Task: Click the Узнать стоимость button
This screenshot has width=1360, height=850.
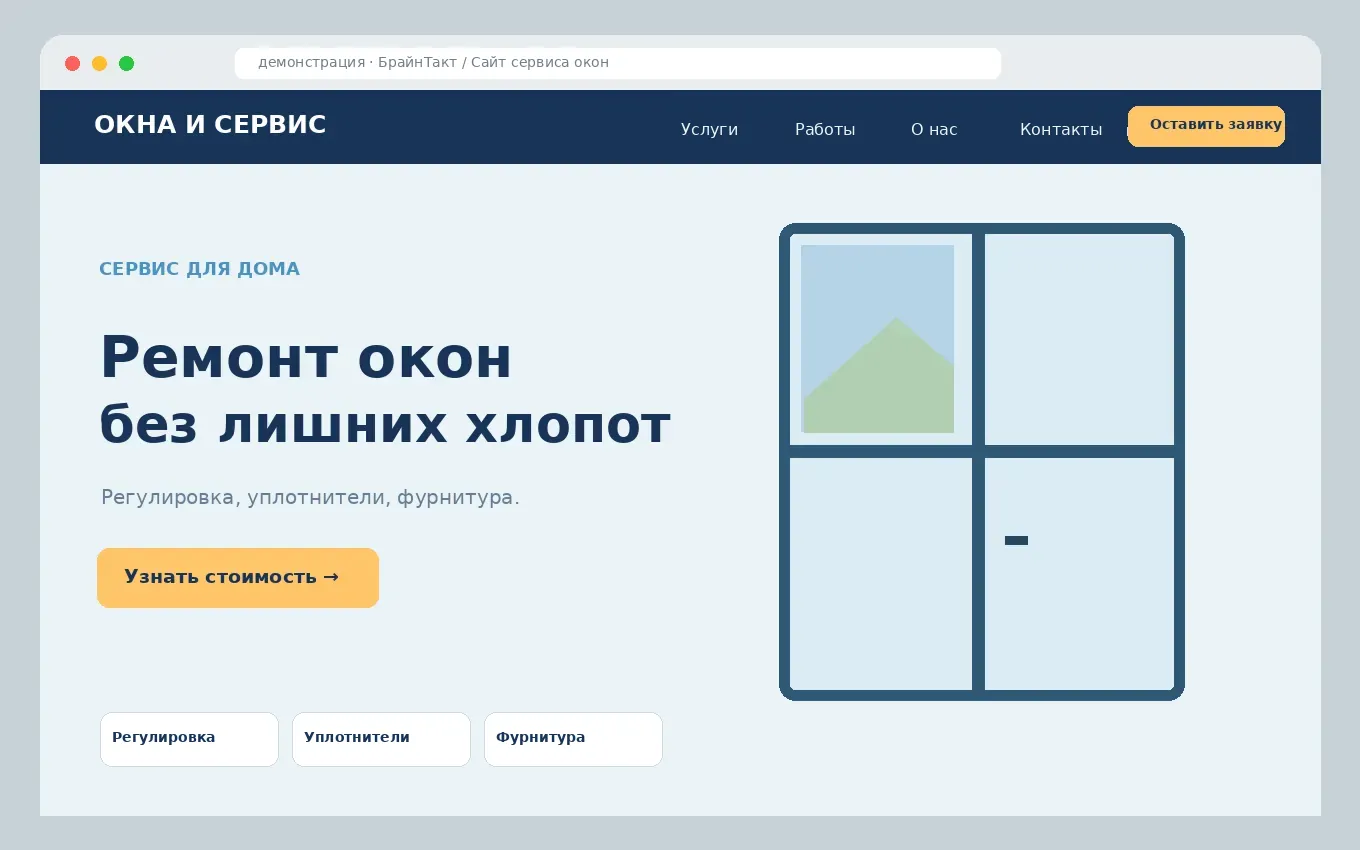Action: click(238, 577)
